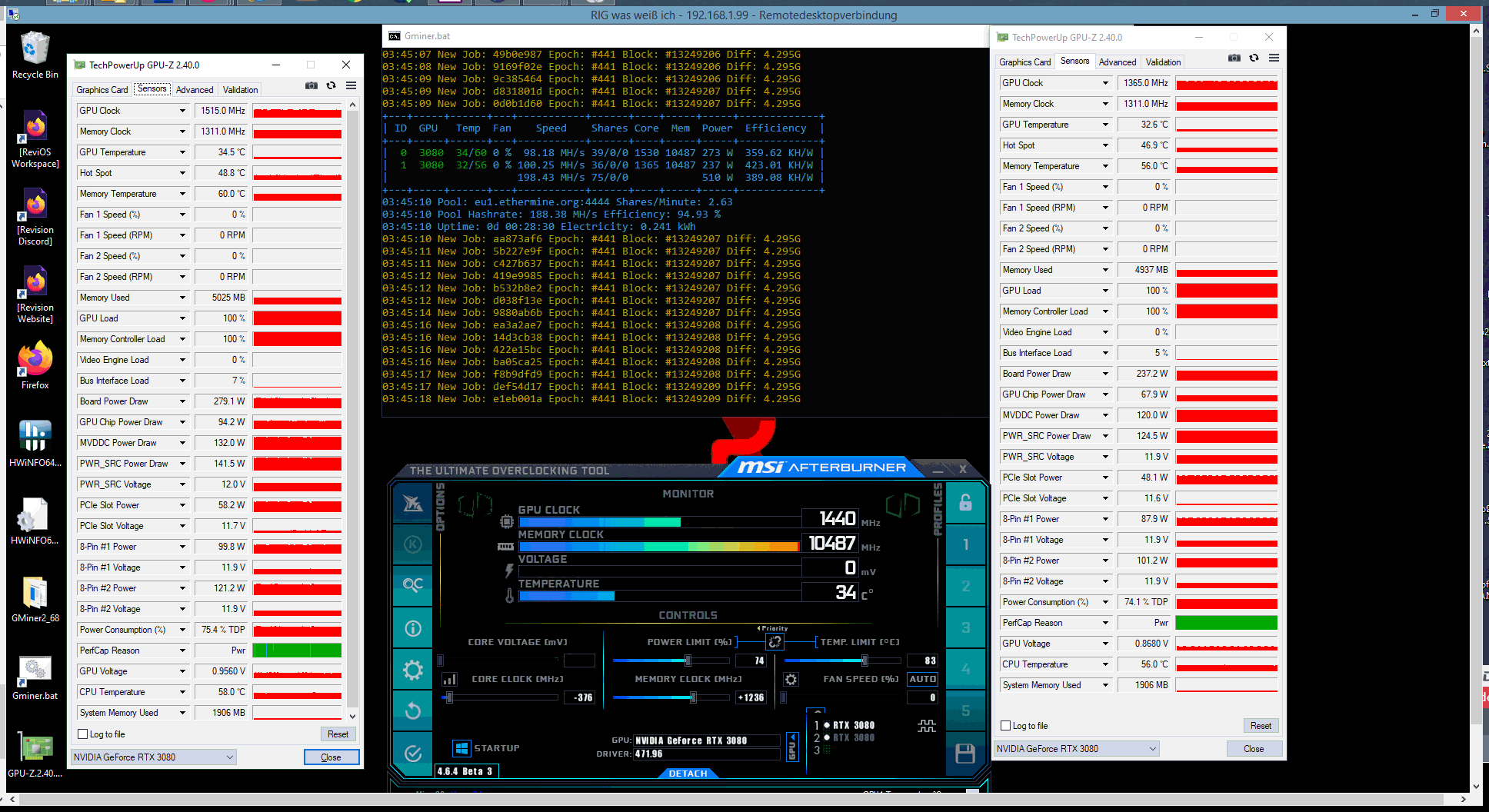Click Reset button in left GPU-Z
1489x812 pixels.
[338, 734]
